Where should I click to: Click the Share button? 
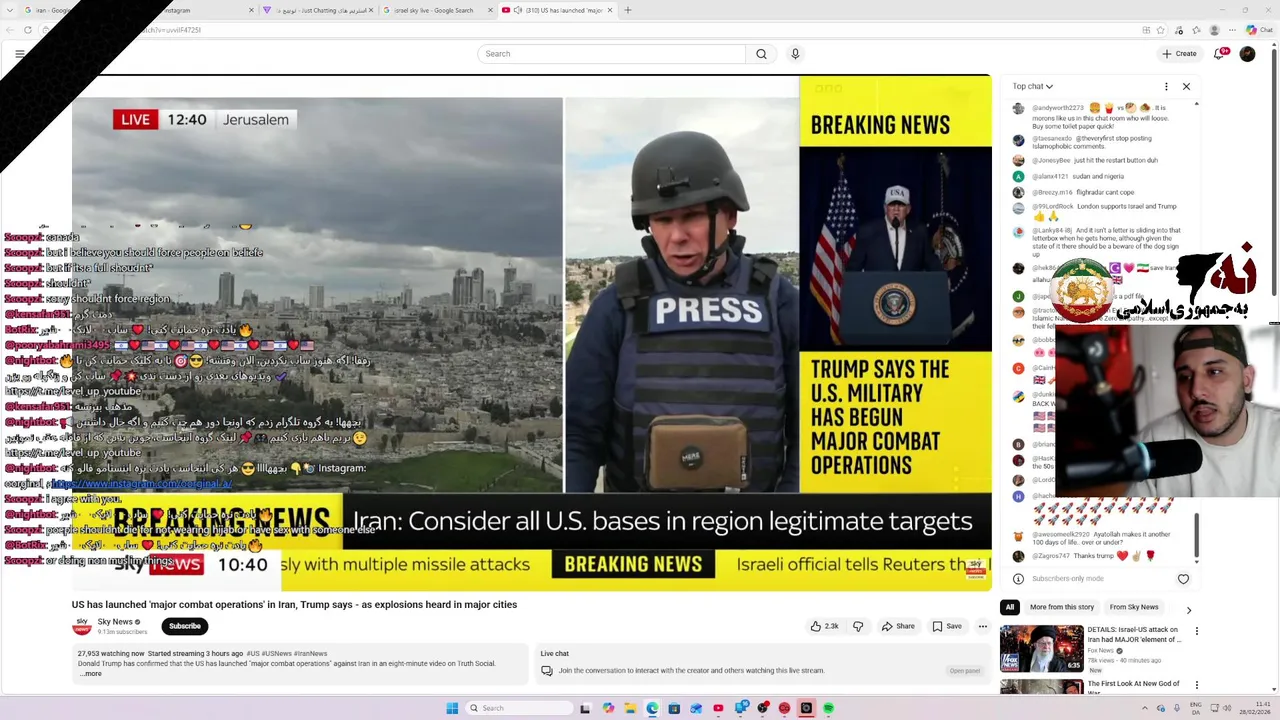click(x=898, y=626)
